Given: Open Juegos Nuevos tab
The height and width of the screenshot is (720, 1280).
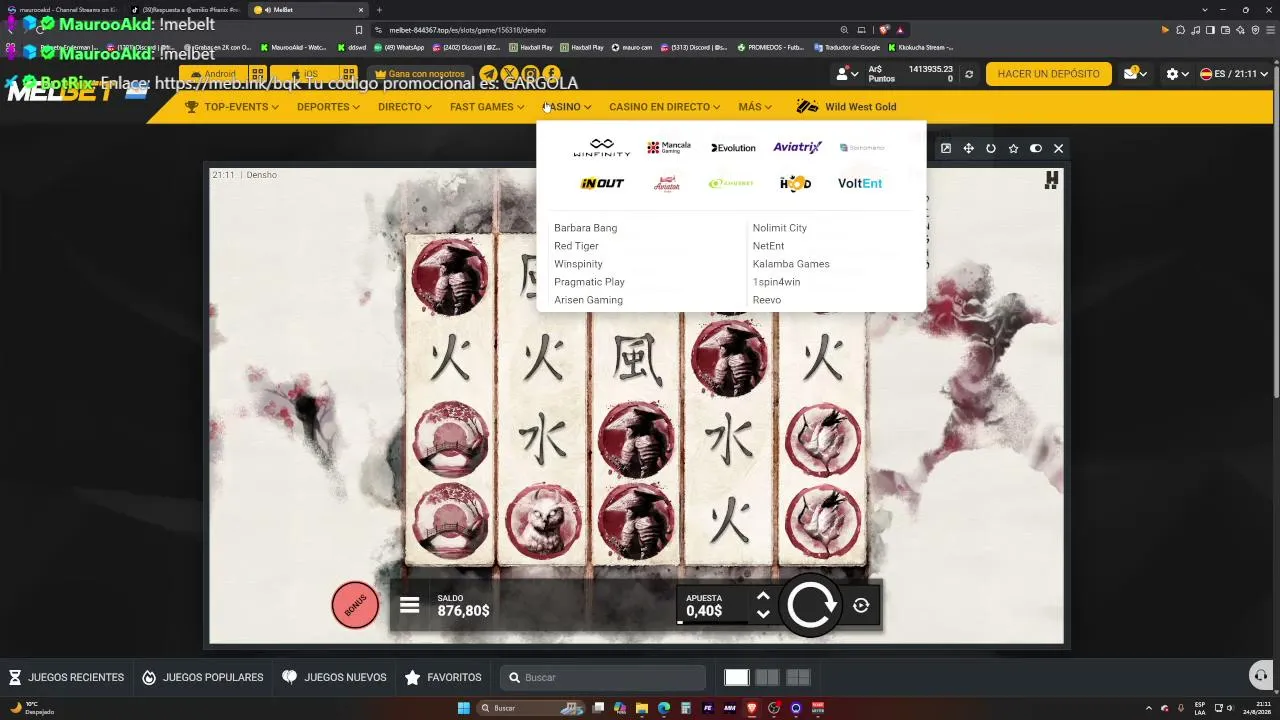Looking at the screenshot, I should (x=334, y=677).
